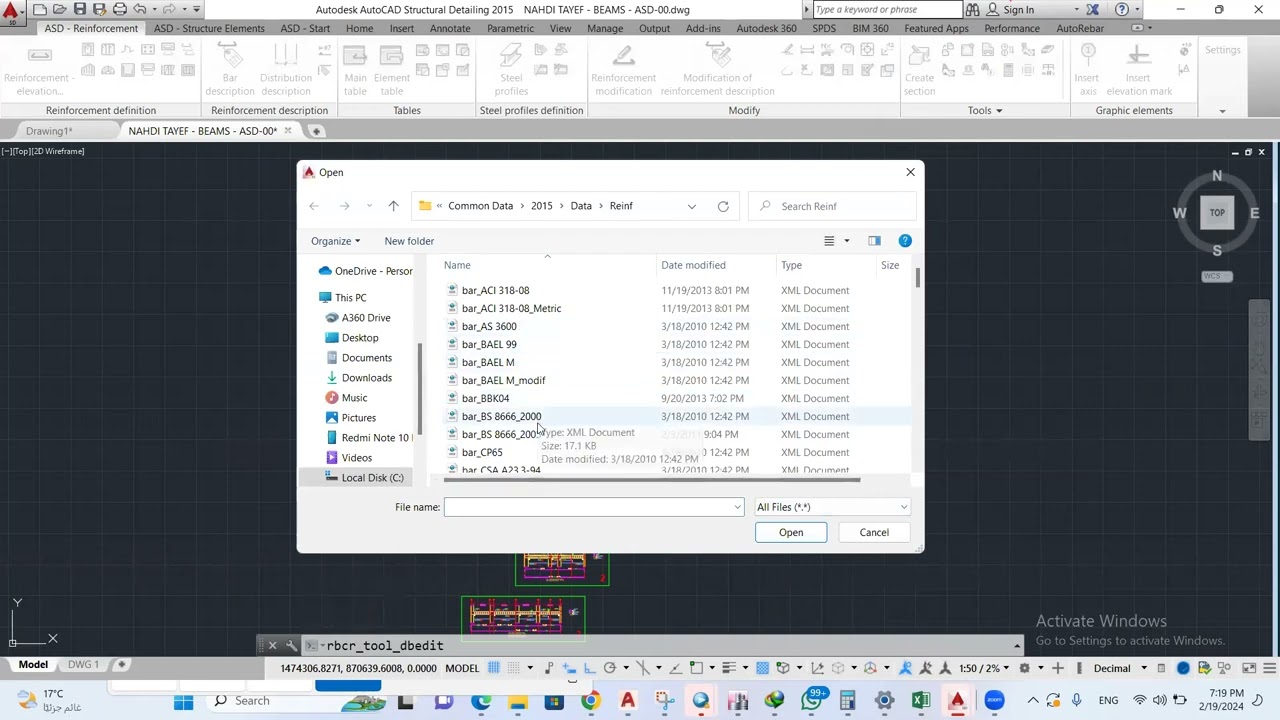This screenshot has height=720, width=1280.
Task: Switch to the AutoRebar ribbon tab
Action: pos(1080,28)
